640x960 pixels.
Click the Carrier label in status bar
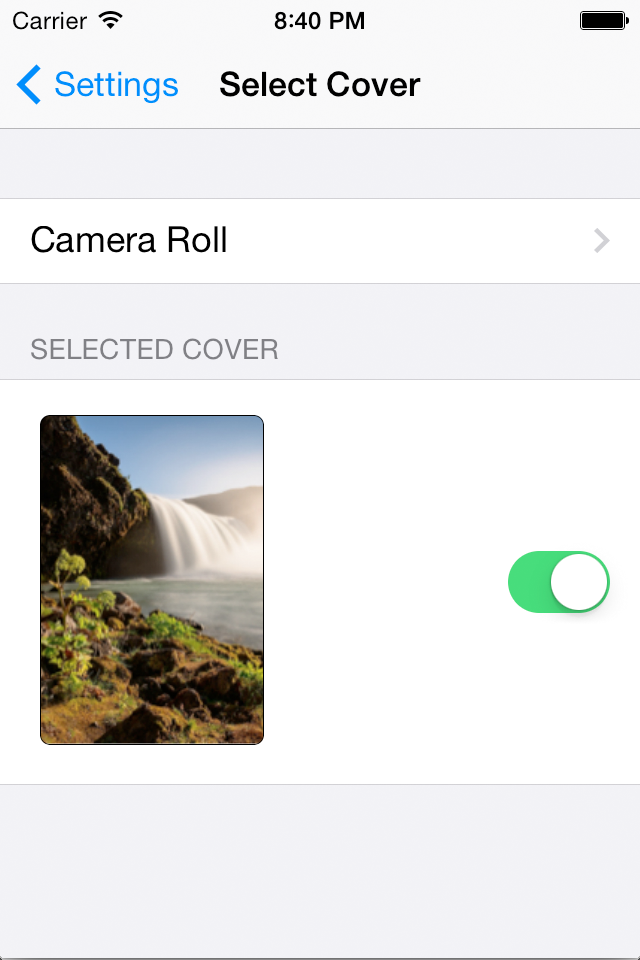click(50, 20)
